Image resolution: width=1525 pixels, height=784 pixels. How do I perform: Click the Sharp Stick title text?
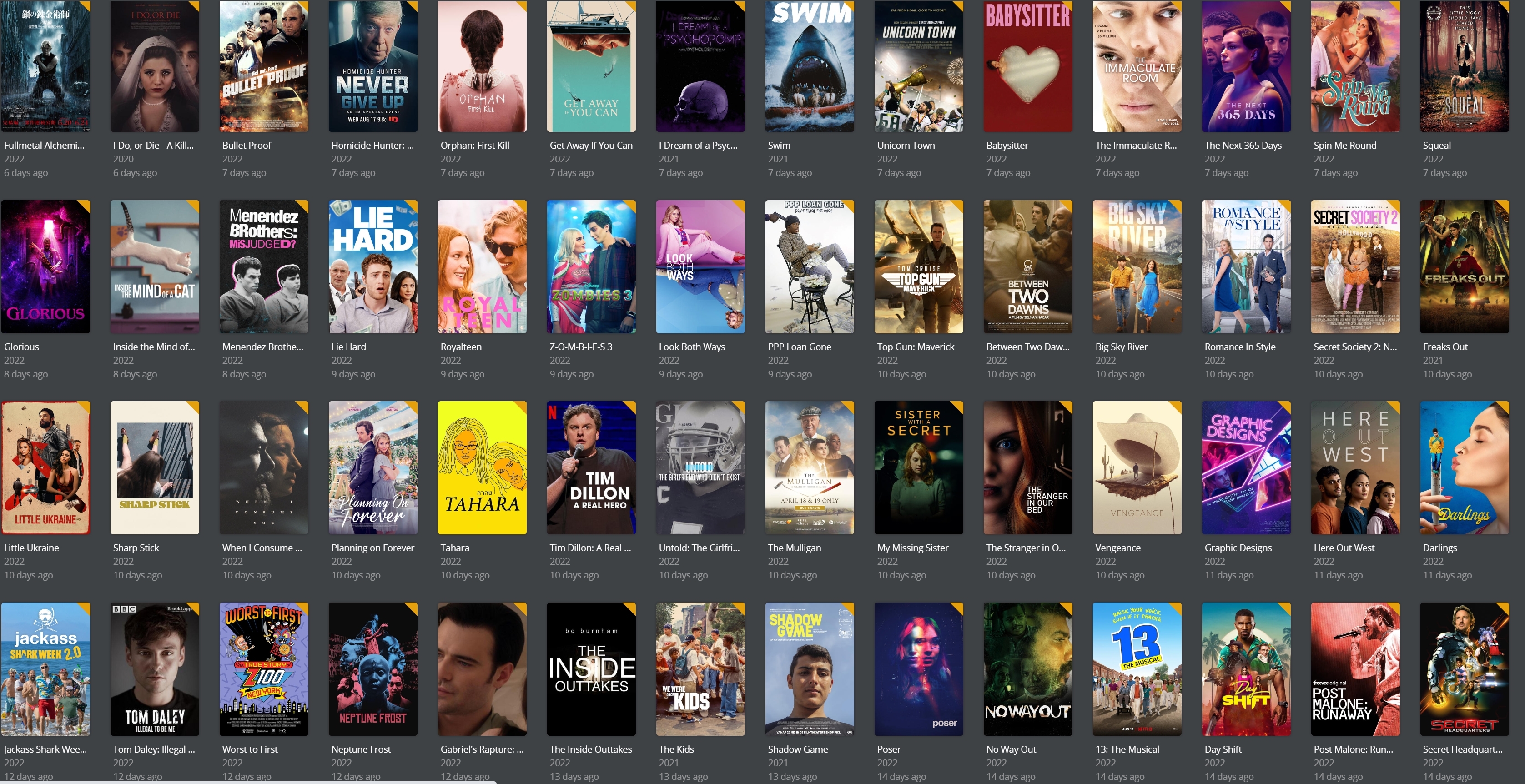point(136,548)
